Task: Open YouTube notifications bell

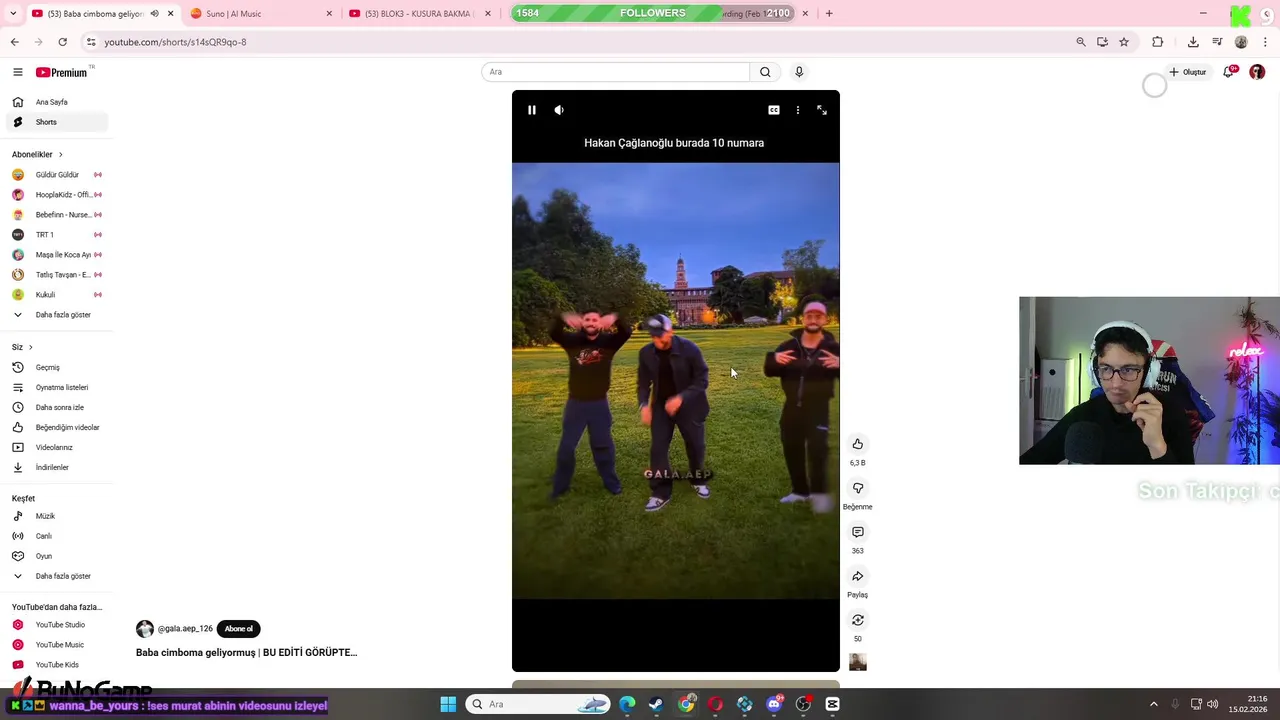Action: [1229, 72]
